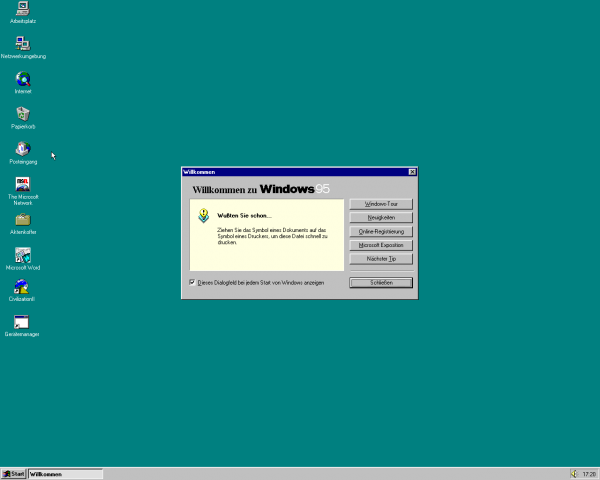
Task: Open the Start menu
Action: [x=13, y=474]
